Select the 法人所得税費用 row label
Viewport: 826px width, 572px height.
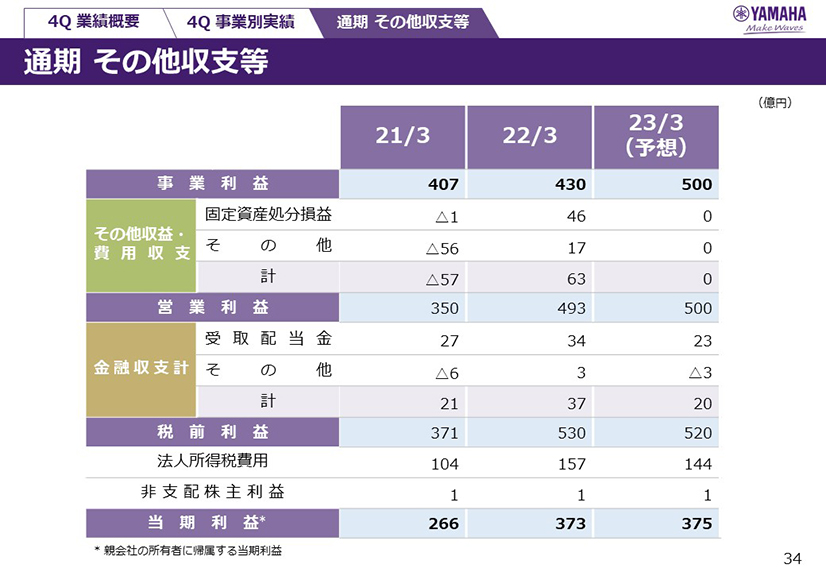pos(212,461)
